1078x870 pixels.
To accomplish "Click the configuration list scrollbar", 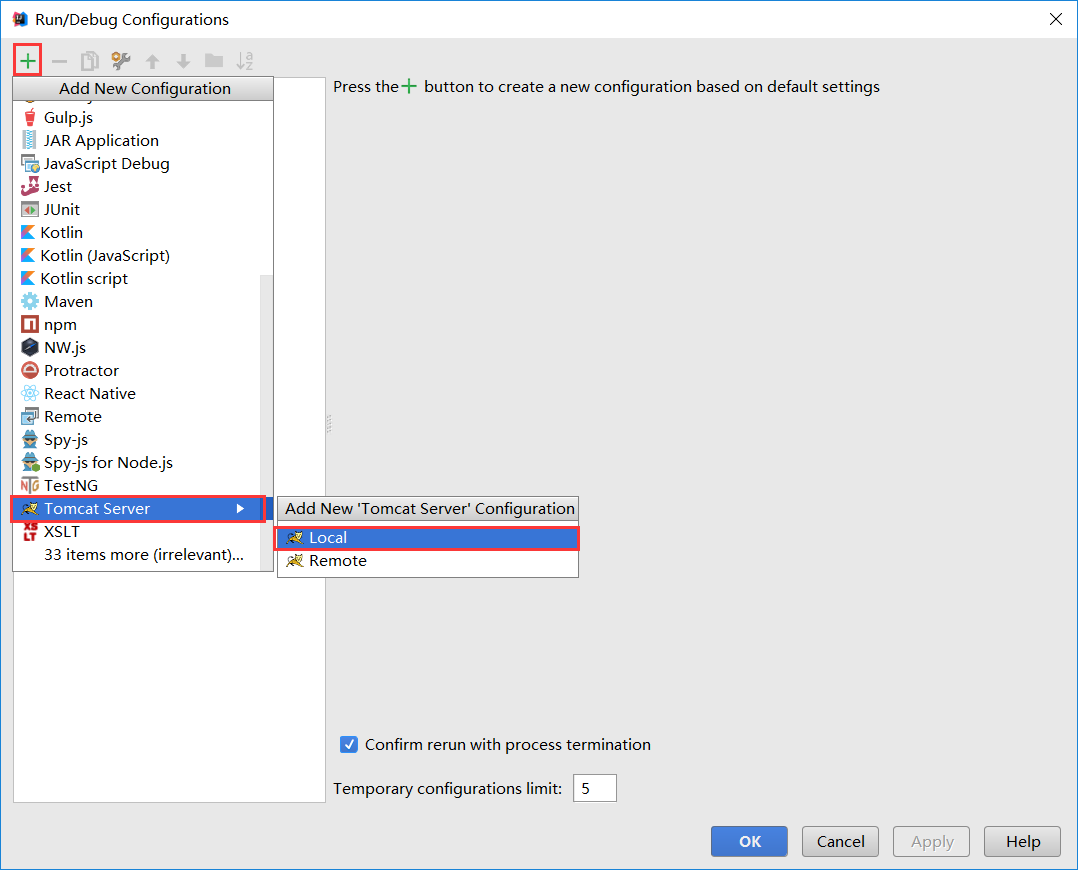I will pyautogui.click(x=267, y=421).
